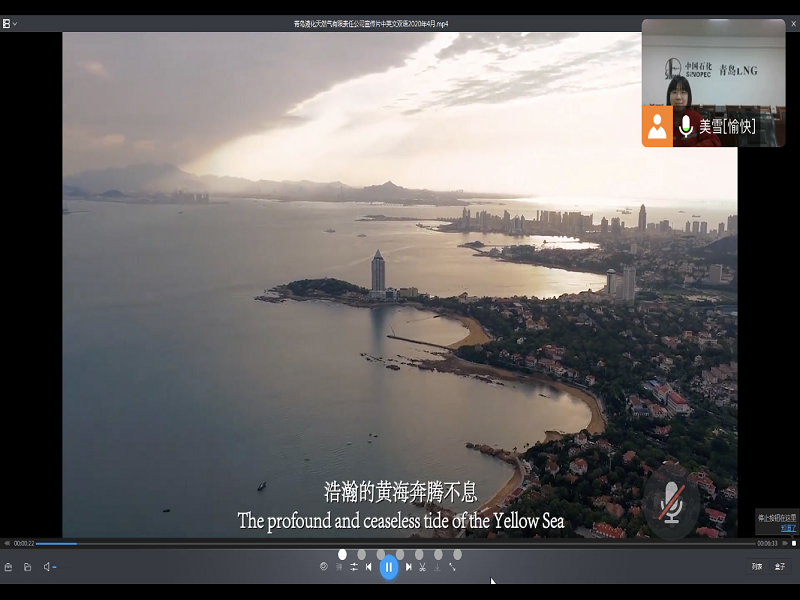Click the webcam microphone icon beside 美雪
This screenshot has height=600, width=800.
tap(686, 127)
